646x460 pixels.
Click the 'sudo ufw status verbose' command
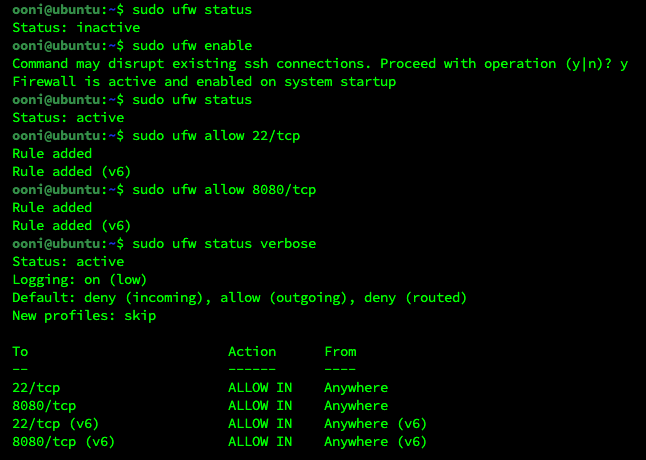(224, 243)
